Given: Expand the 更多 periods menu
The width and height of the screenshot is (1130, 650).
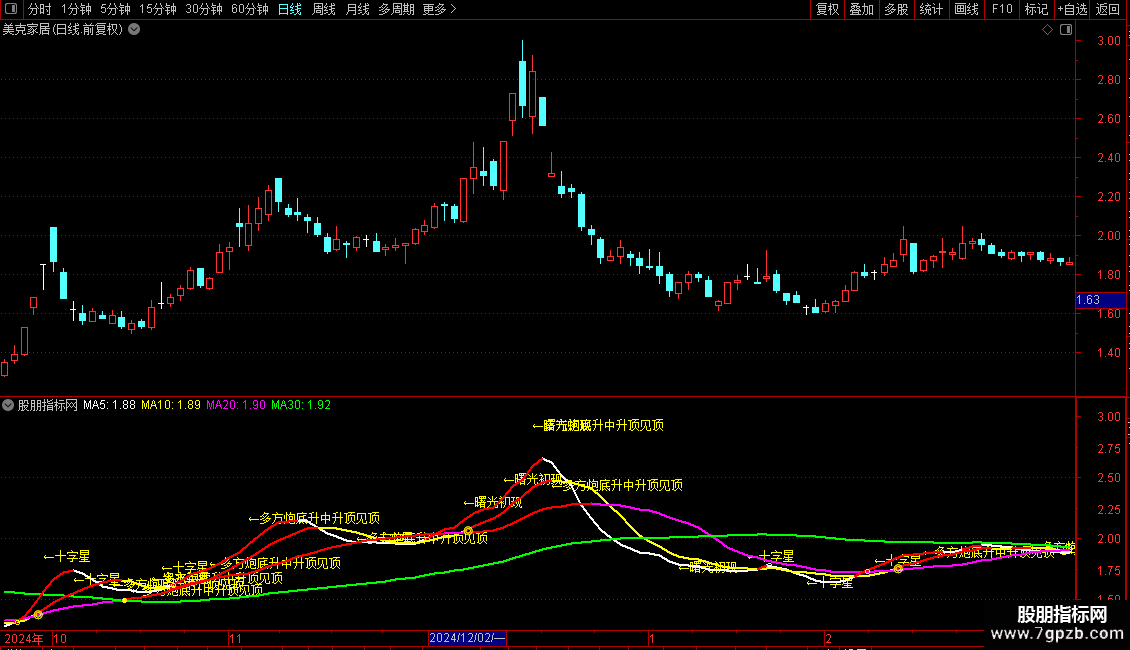Looking at the screenshot, I should pos(440,9).
